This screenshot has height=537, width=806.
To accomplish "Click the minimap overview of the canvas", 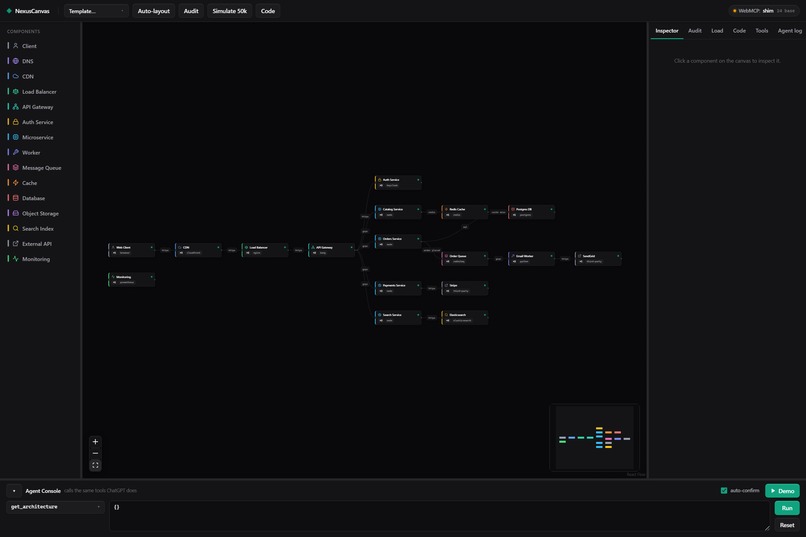I will coord(595,437).
